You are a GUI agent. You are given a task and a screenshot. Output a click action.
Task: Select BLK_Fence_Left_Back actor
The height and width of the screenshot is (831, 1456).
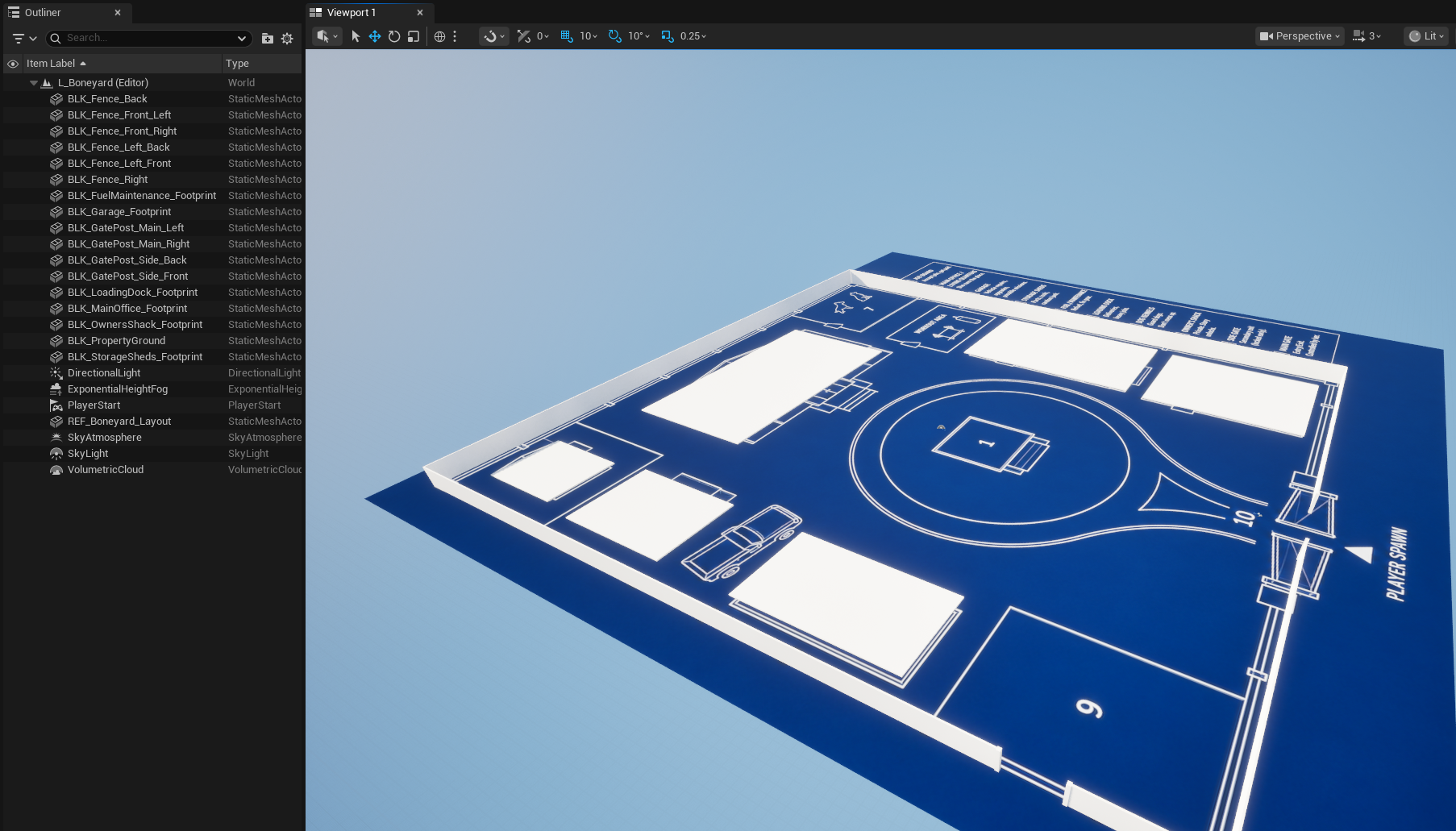(x=119, y=148)
